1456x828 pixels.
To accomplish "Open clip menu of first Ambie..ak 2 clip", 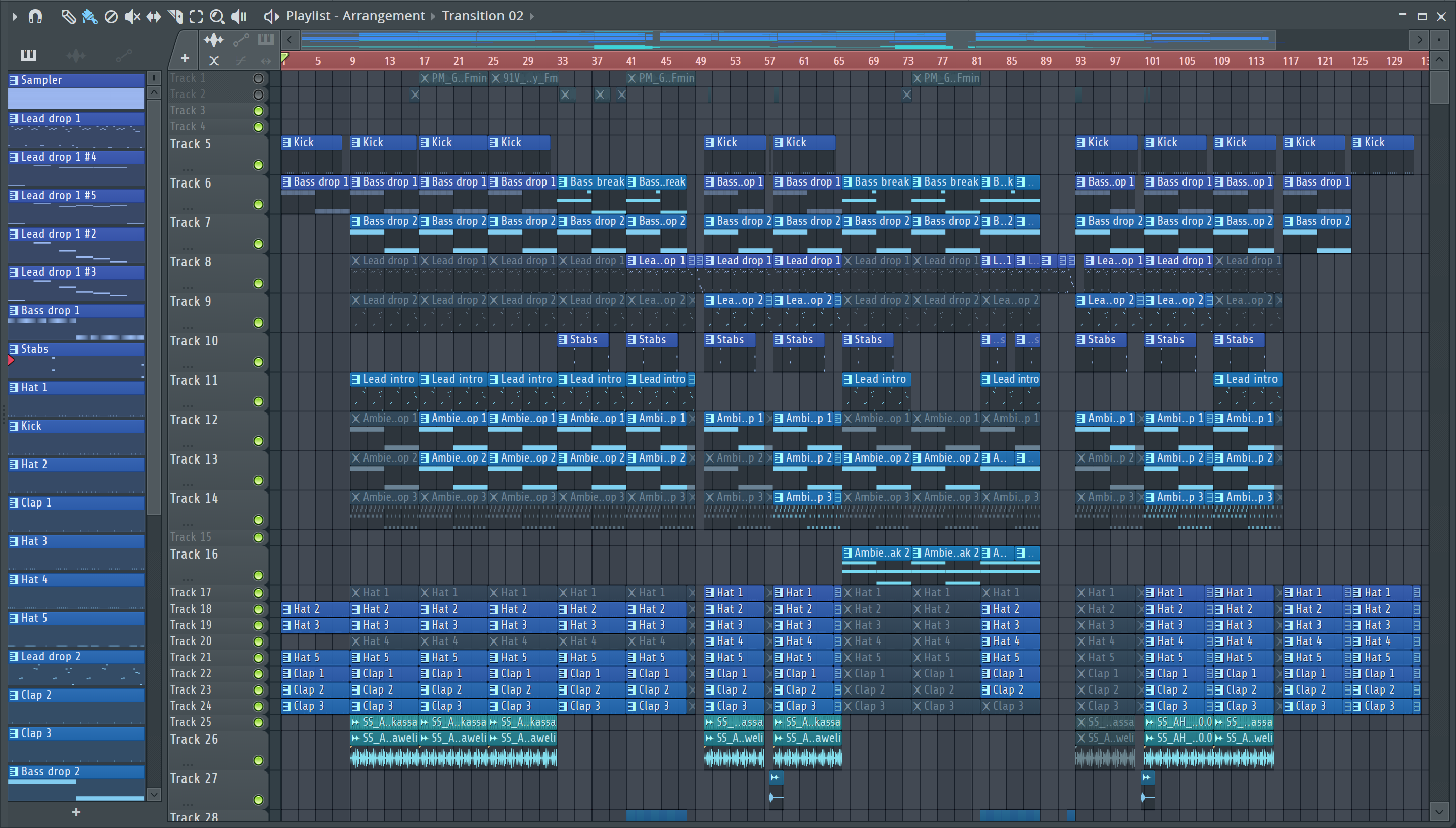I will pos(847,553).
